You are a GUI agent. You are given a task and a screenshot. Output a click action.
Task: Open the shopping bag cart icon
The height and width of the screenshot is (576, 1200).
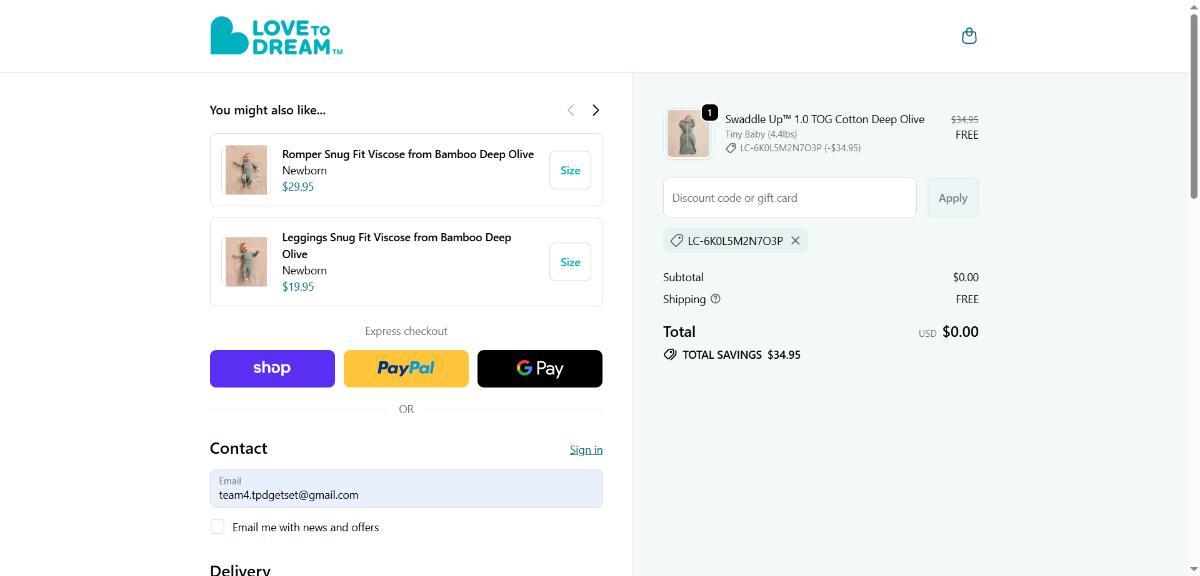click(968, 36)
